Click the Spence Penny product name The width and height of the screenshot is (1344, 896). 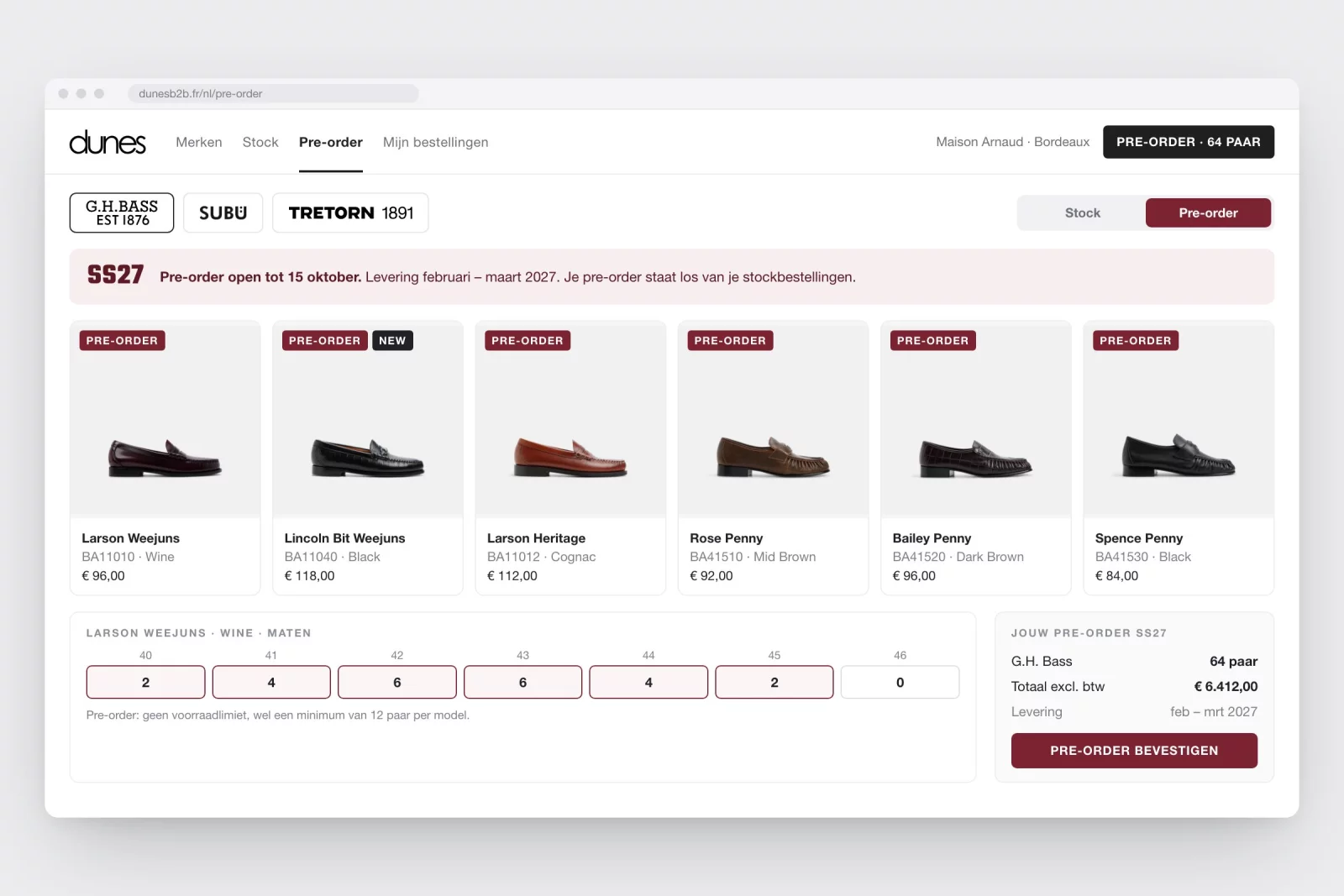(1138, 538)
